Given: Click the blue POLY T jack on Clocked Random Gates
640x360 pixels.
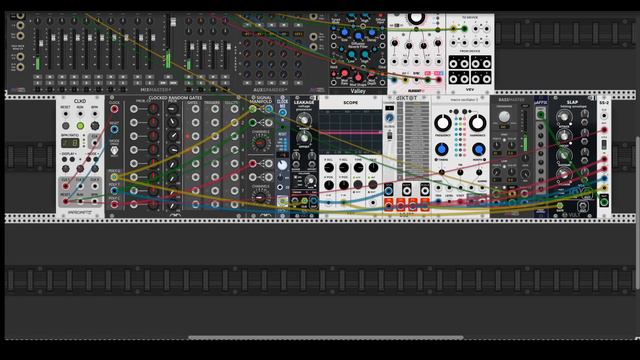Looking at the screenshot, I should [x=114, y=191].
